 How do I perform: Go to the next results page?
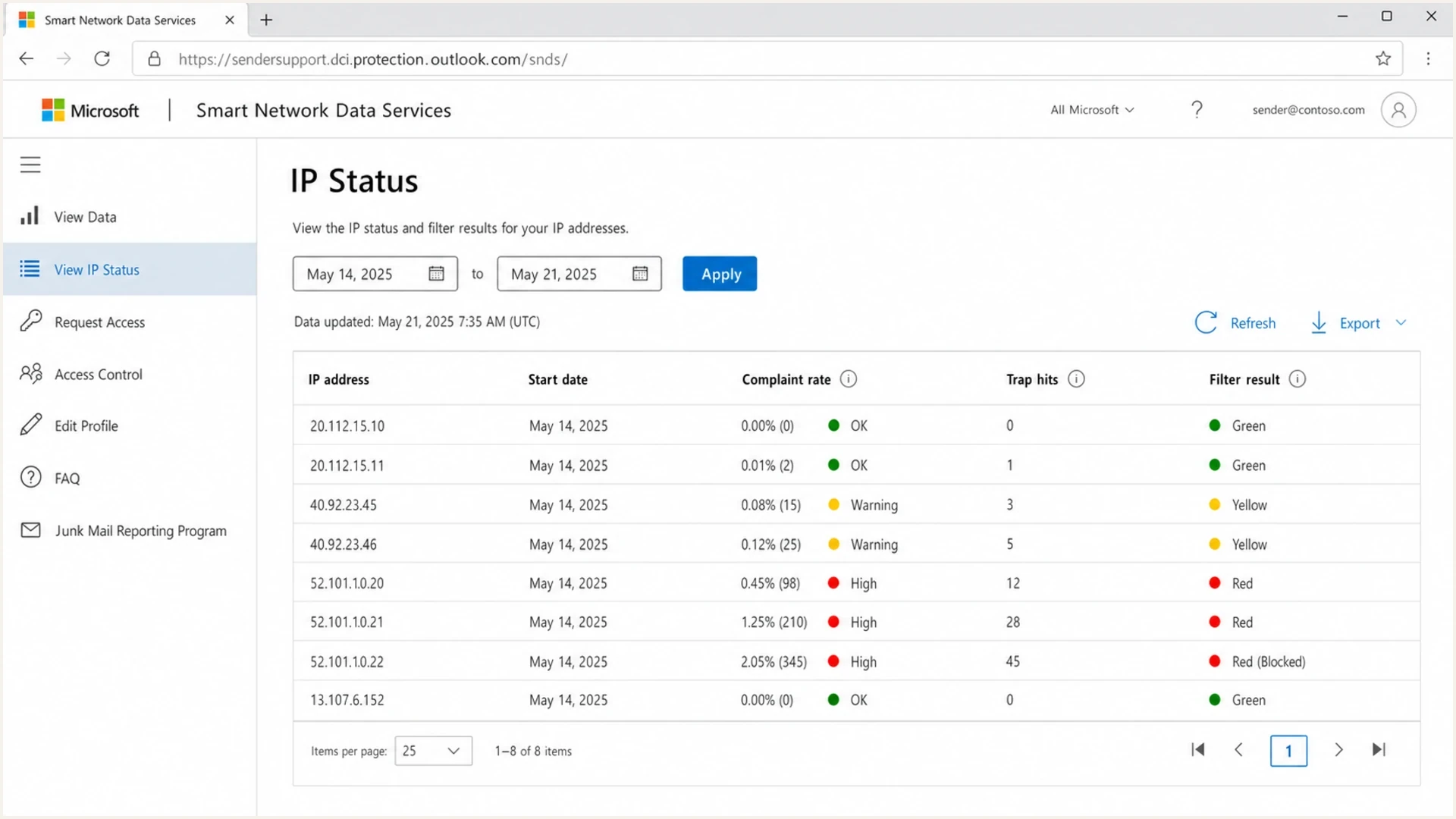1338,750
